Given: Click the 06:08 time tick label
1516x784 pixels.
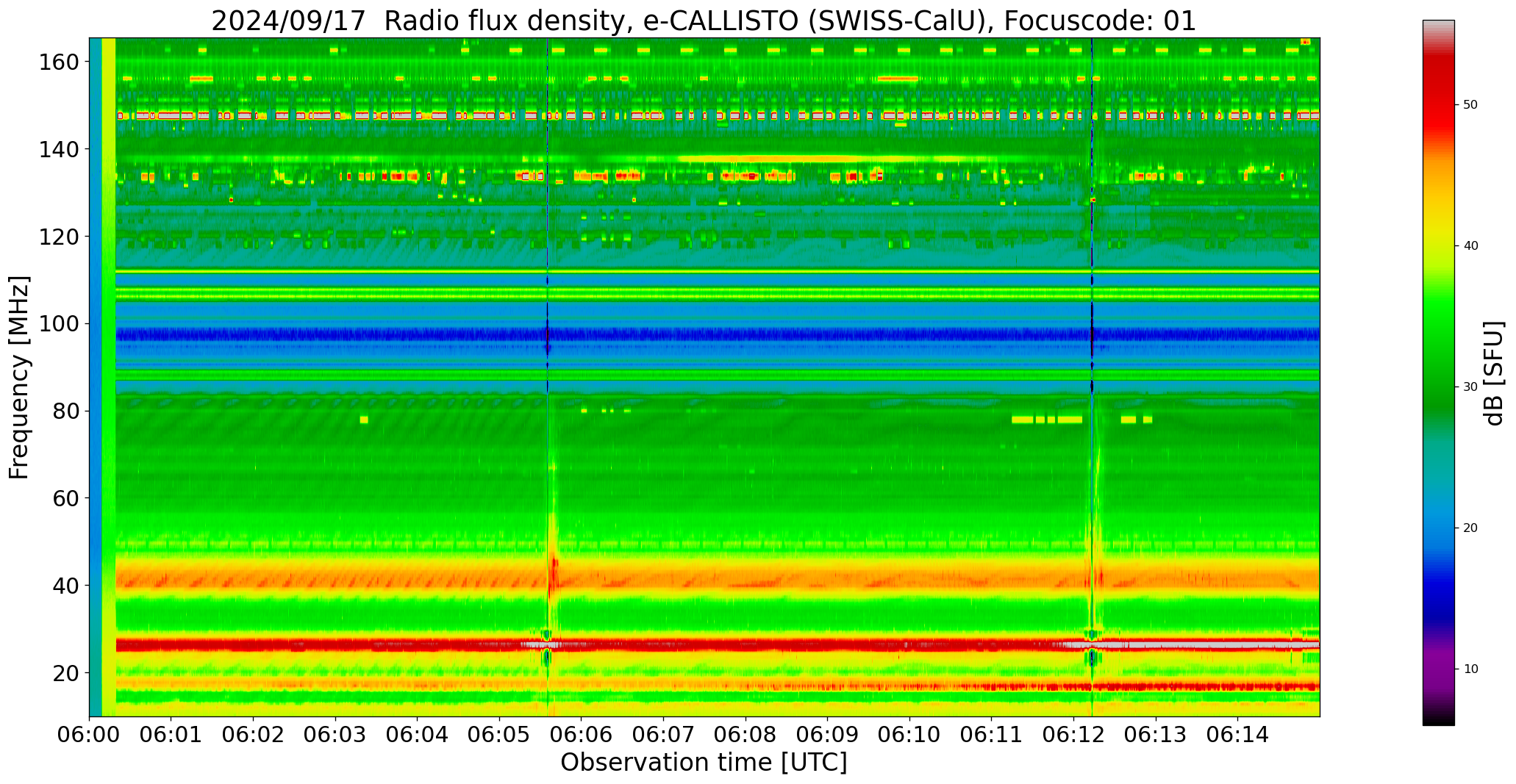Looking at the screenshot, I should coord(746,734).
